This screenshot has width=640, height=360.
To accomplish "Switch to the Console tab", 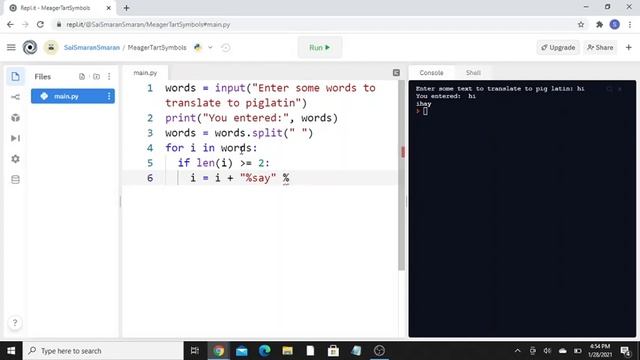I will click(431, 73).
